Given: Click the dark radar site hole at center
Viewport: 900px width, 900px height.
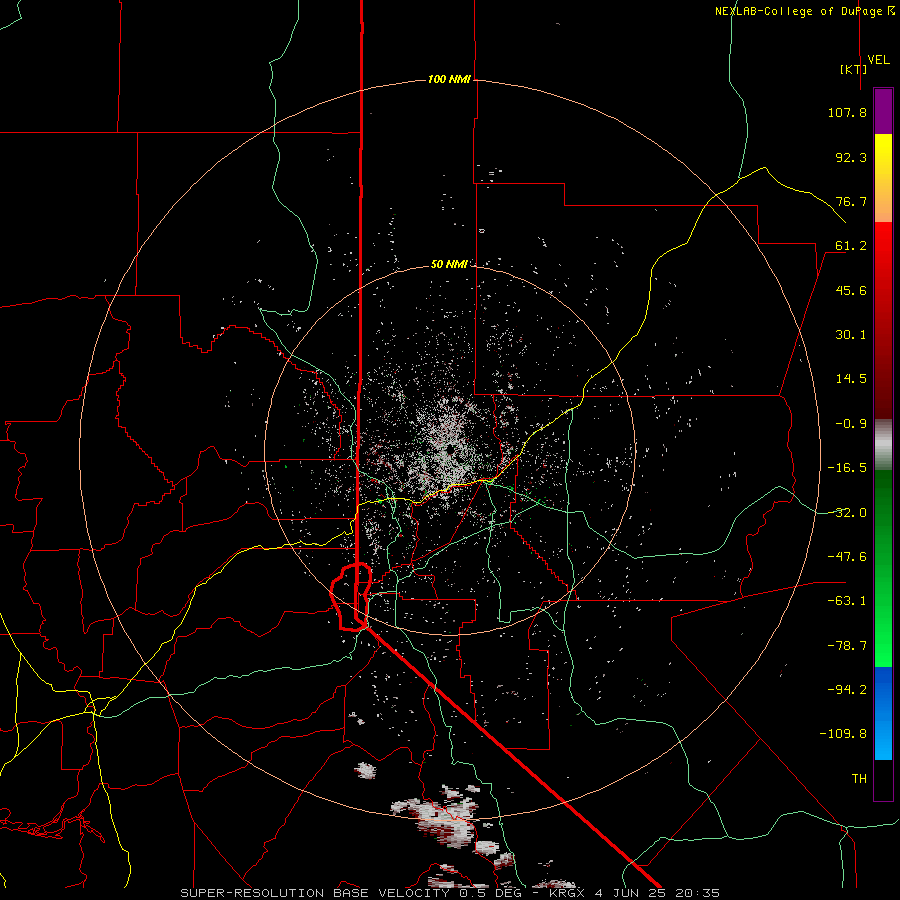Looking at the screenshot, I should pyautogui.click(x=453, y=449).
